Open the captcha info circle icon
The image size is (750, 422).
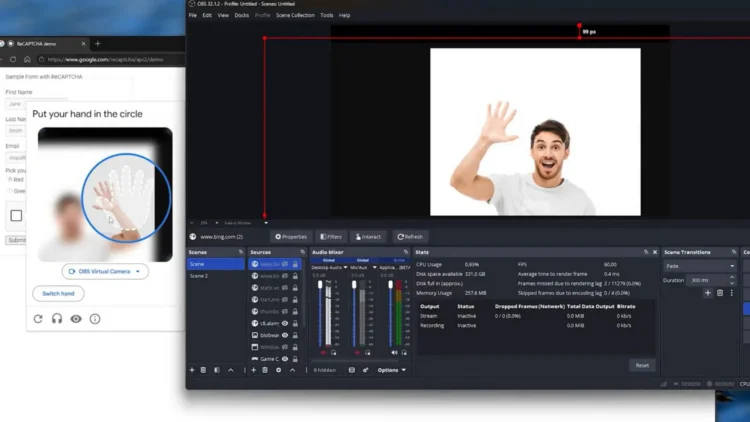95,319
